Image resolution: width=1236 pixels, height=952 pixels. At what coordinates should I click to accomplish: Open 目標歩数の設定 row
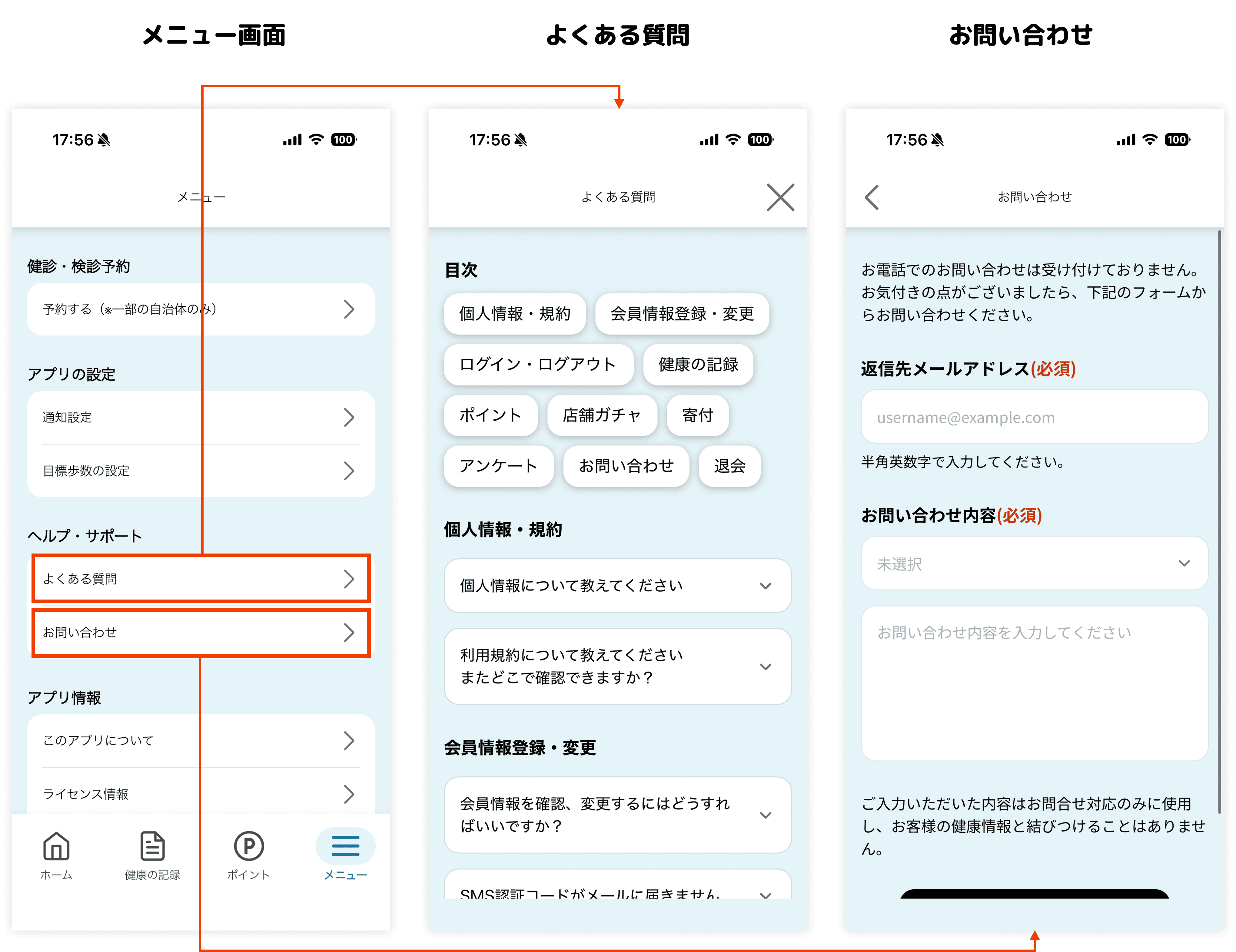point(201,471)
